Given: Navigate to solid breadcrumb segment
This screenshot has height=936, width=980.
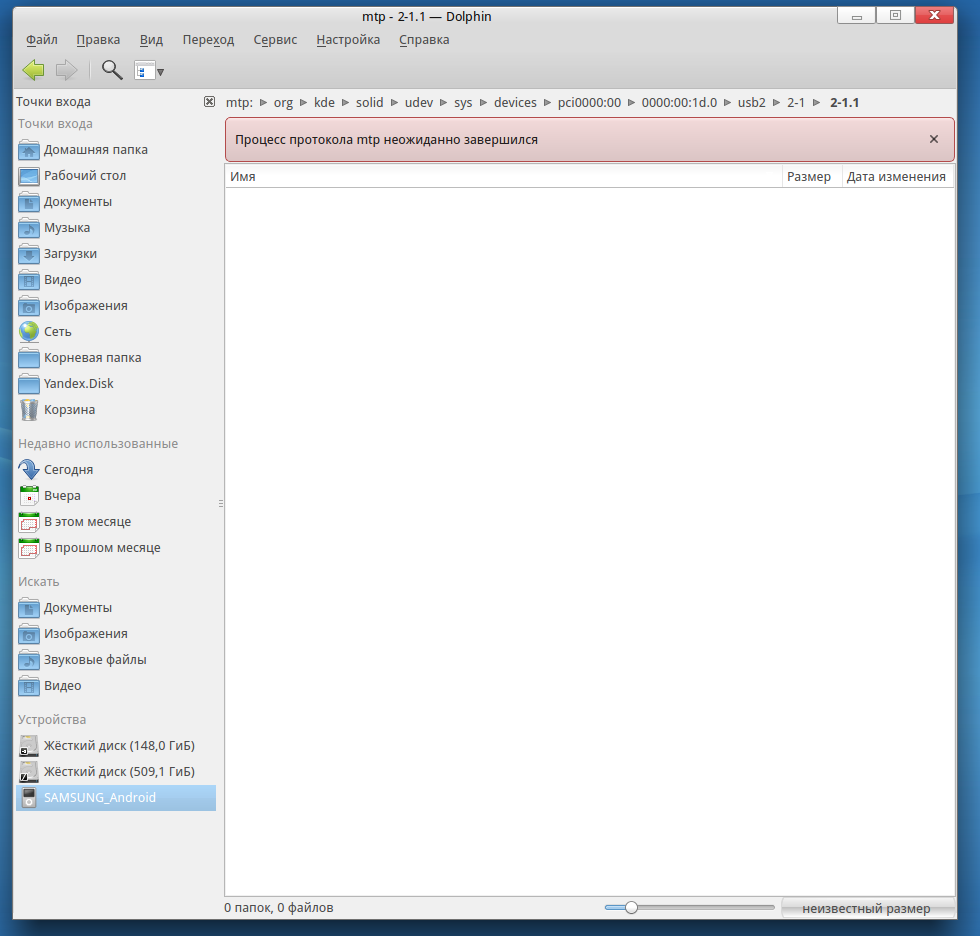Looking at the screenshot, I should pyautogui.click(x=369, y=102).
